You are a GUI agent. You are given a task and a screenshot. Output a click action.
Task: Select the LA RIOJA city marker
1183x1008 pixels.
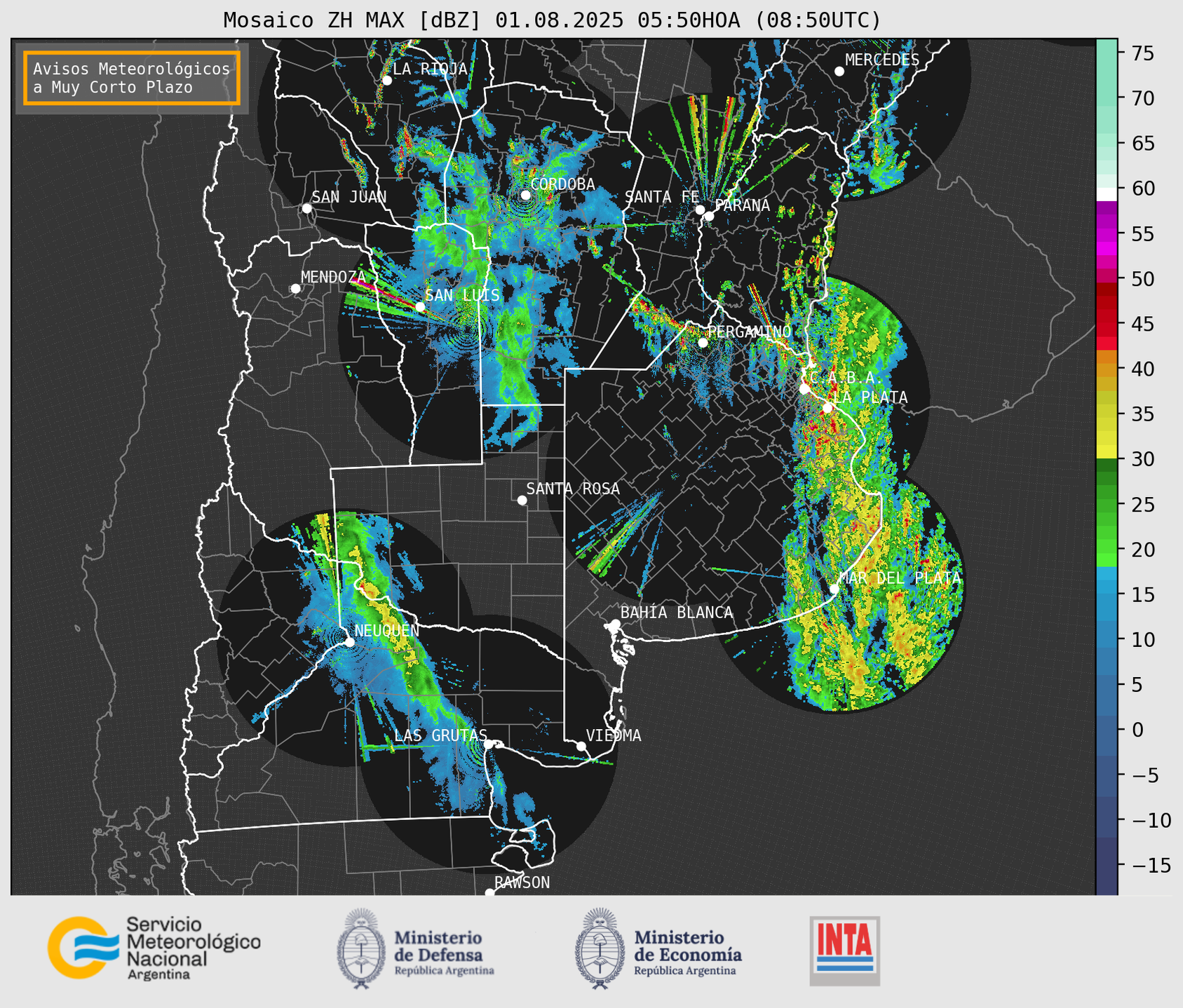pyautogui.click(x=386, y=80)
